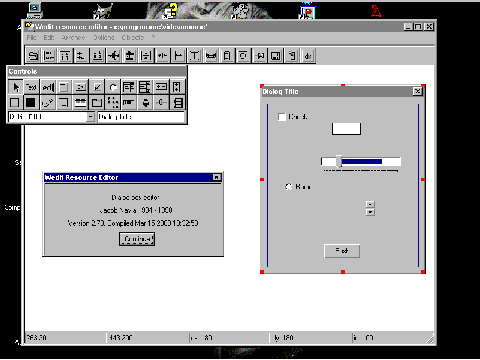Close the Wedit Resource Editor about dialog
This screenshot has width=480, height=360.
click(217, 177)
